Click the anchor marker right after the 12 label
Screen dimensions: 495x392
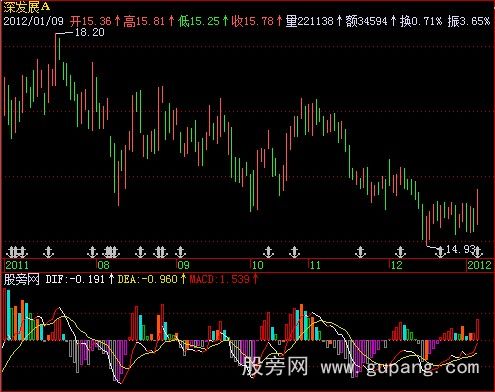(x=400, y=252)
